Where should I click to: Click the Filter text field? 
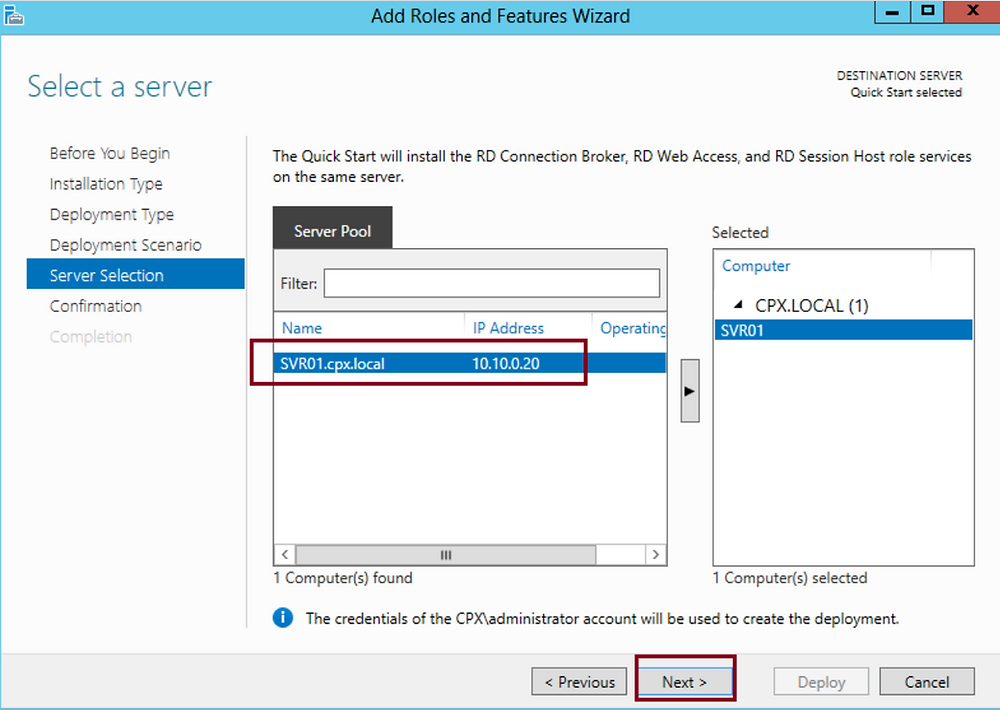tap(492, 283)
